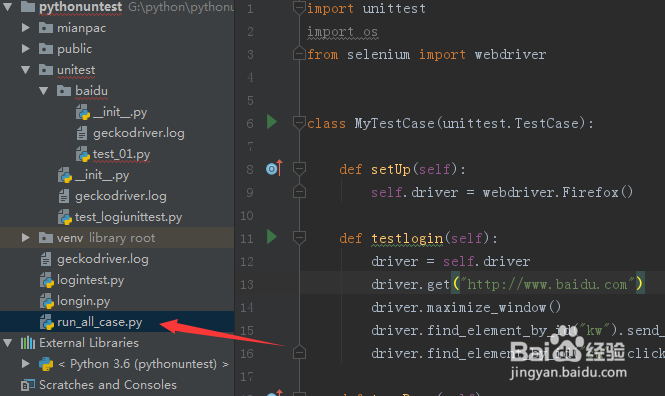665x396 pixels.
Task: Fold the setUp method at line 8
Action: click(299, 169)
